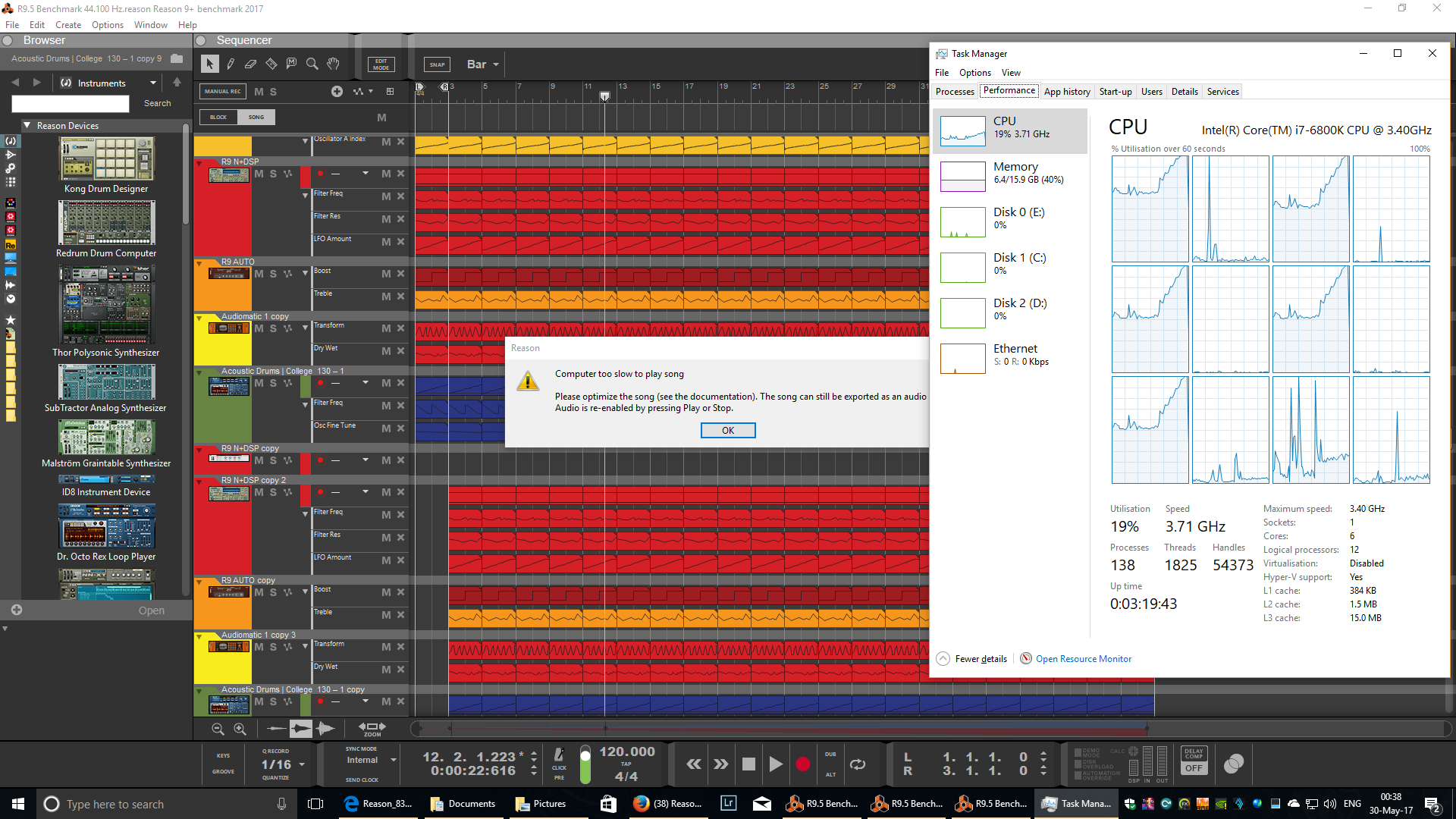Select the Razor tool

point(271,64)
